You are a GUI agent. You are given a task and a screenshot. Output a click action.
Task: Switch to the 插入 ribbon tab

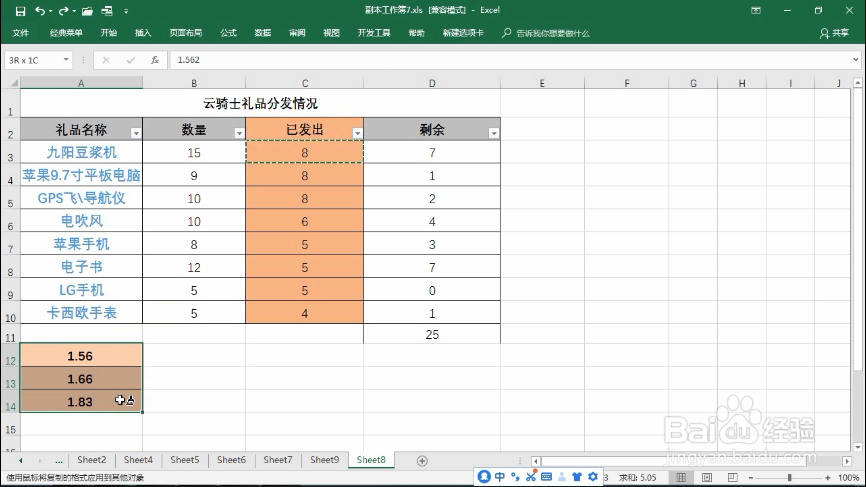click(x=143, y=33)
